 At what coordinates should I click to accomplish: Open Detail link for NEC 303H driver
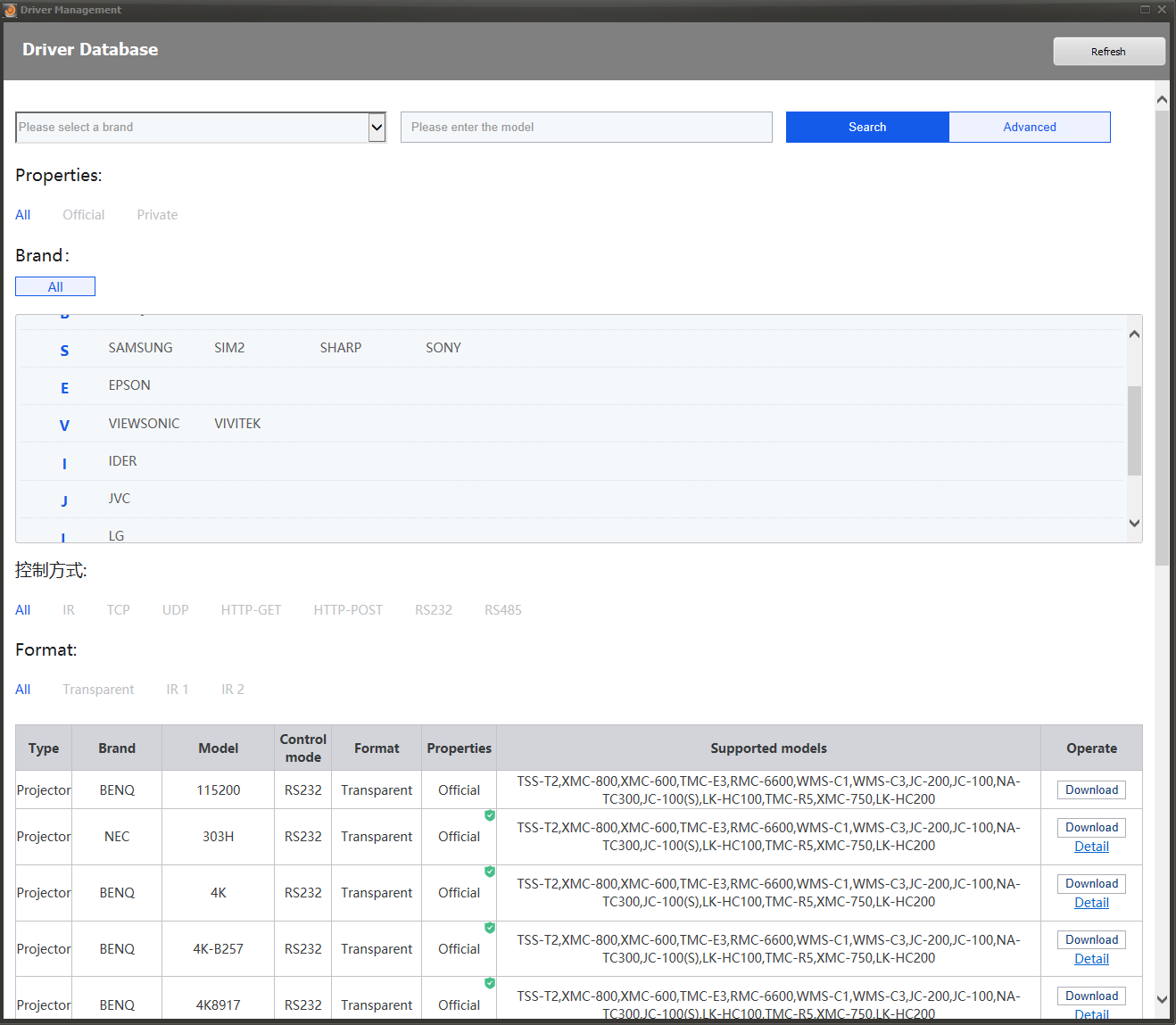1091,847
